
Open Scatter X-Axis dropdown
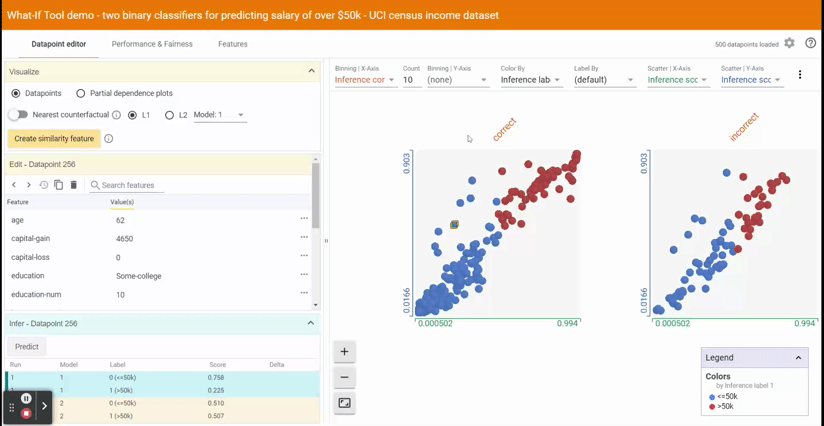(678, 80)
